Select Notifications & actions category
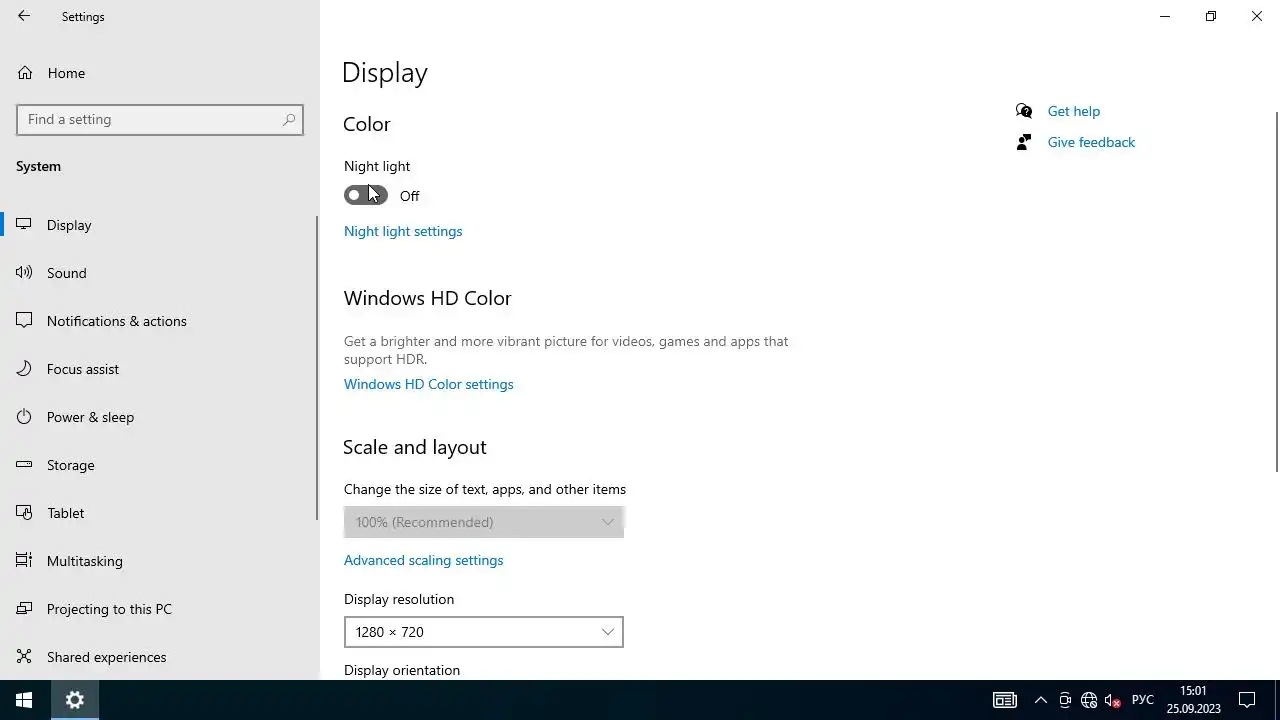The width and height of the screenshot is (1280, 720). [x=160, y=321]
